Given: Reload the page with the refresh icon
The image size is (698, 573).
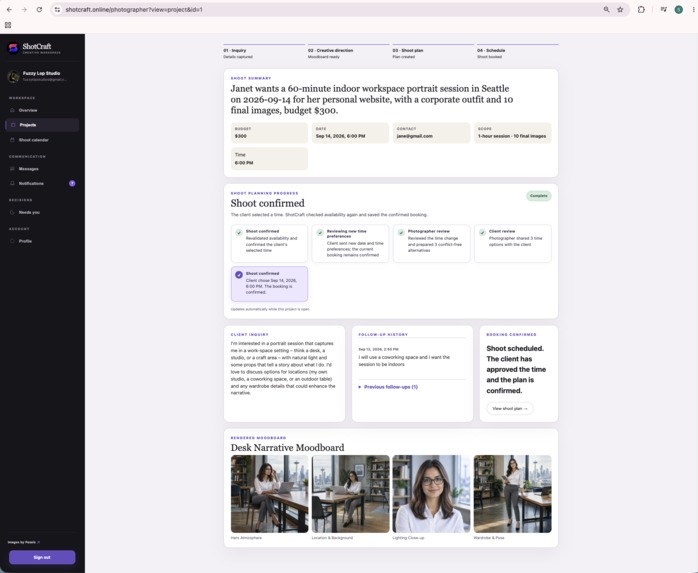Looking at the screenshot, I should tap(39, 9).
